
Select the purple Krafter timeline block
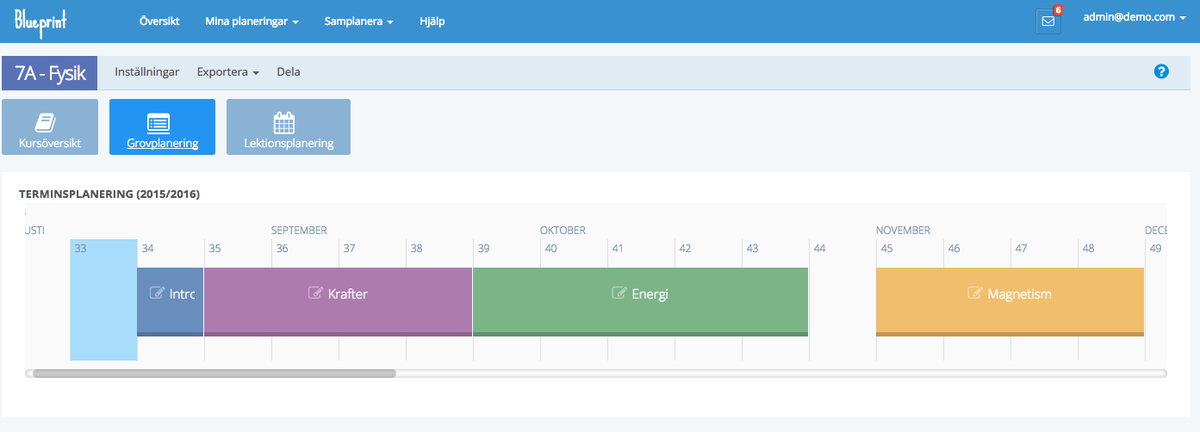click(338, 302)
